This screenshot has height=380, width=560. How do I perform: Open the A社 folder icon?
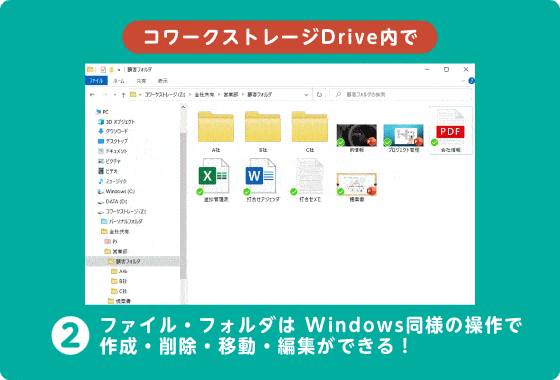coord(216,127)
